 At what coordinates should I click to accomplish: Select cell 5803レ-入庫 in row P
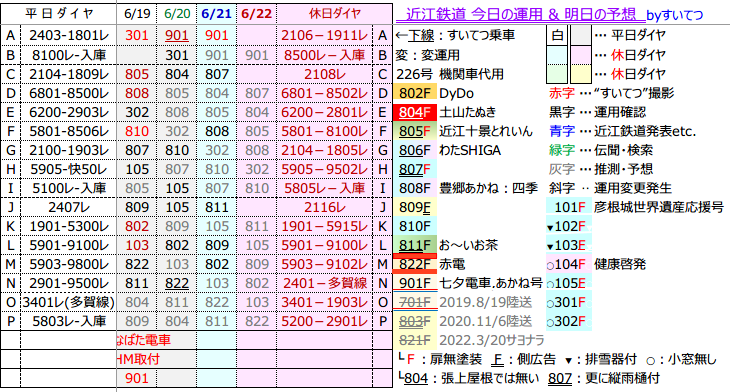(68, 321)
